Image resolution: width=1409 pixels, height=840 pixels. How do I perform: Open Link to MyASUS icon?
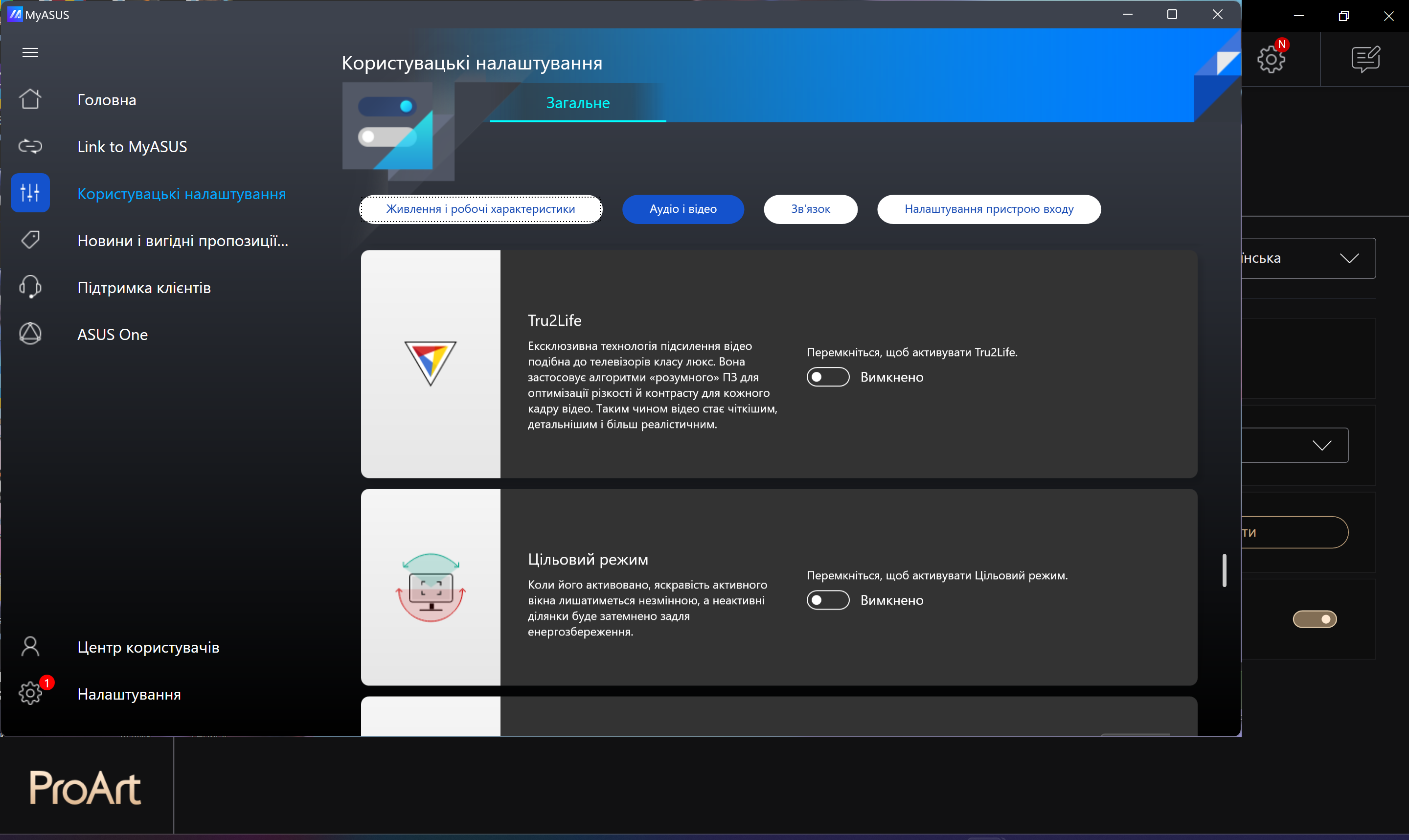(x=30, y=147)
